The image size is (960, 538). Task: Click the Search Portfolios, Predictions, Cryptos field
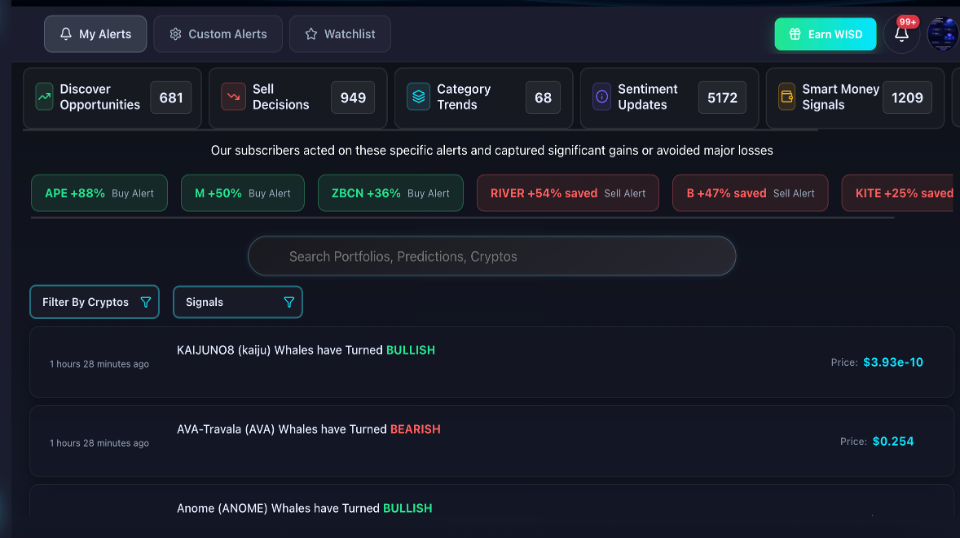[x=491, y=256]
